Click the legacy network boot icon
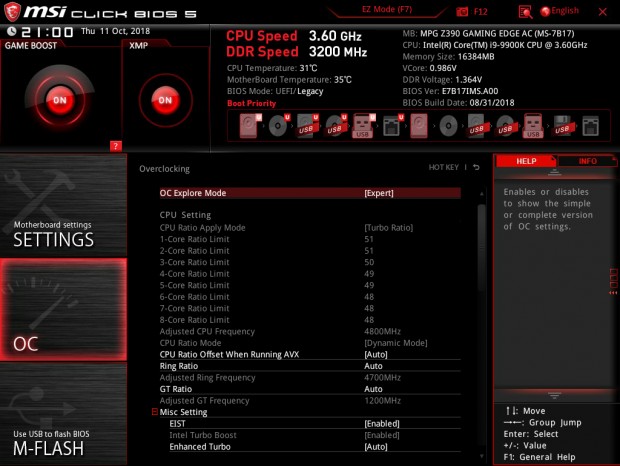Screen dimensions: 620x466 pyautogui.click(x=590, y=126)
